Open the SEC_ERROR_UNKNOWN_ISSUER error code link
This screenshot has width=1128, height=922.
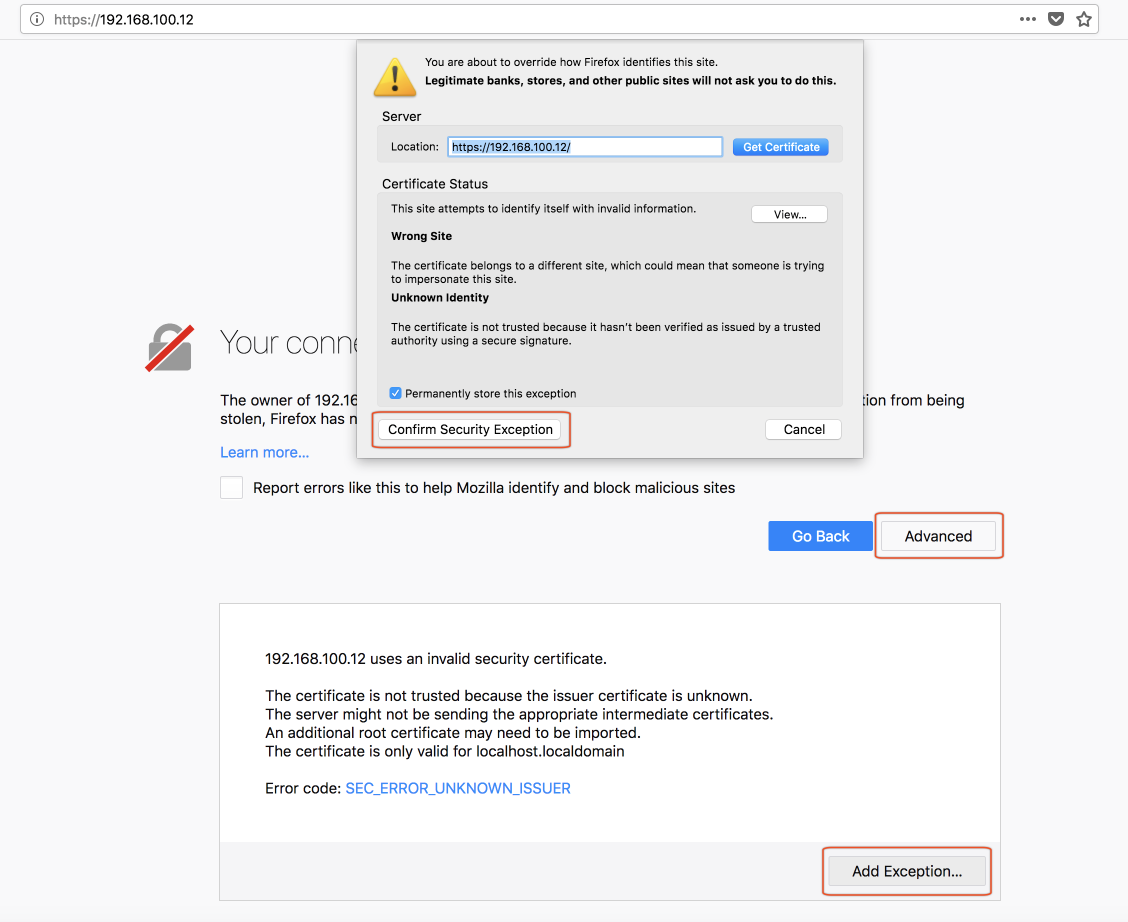(458, 788)
